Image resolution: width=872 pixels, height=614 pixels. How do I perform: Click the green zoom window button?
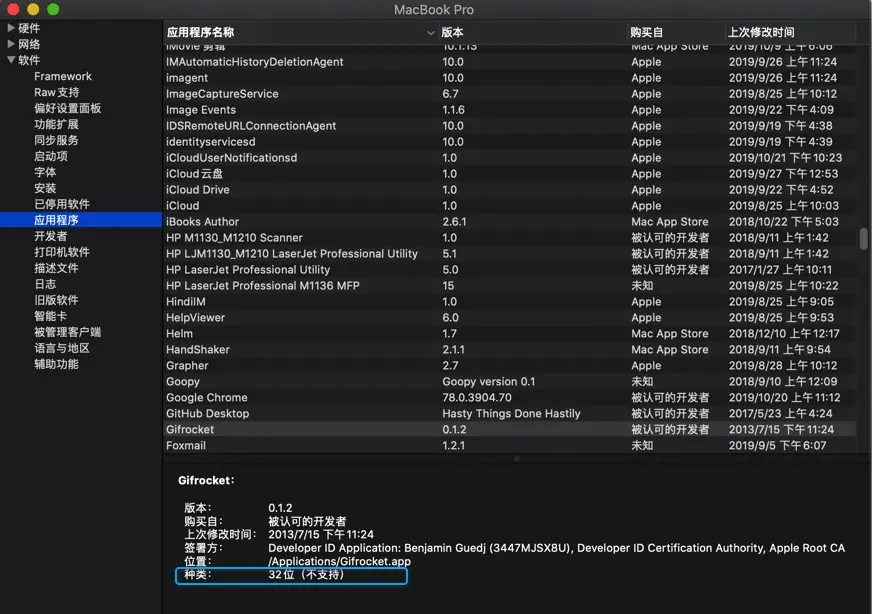coord(53,9)
